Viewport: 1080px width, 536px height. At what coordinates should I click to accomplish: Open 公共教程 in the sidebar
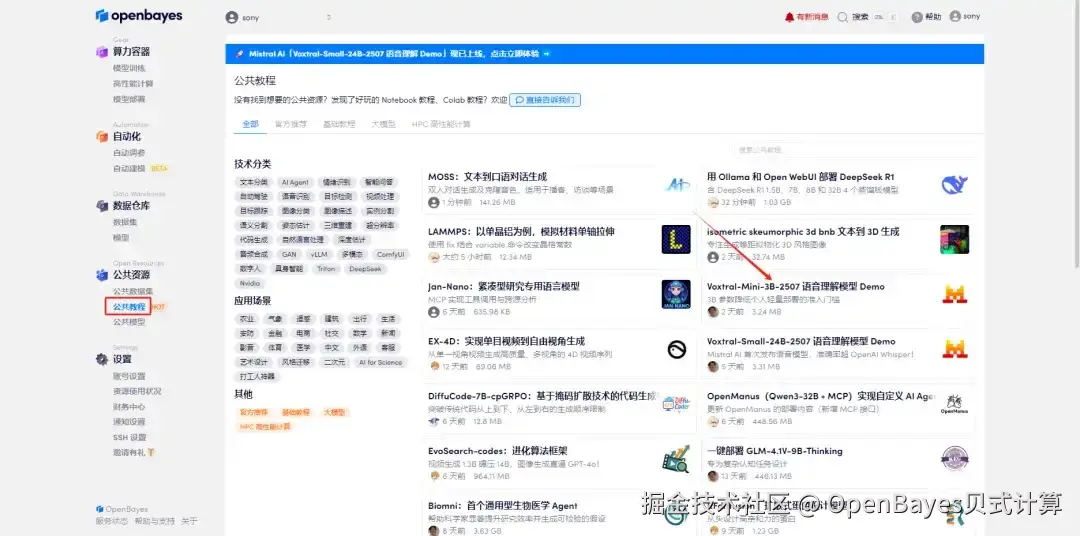point(129,307)
